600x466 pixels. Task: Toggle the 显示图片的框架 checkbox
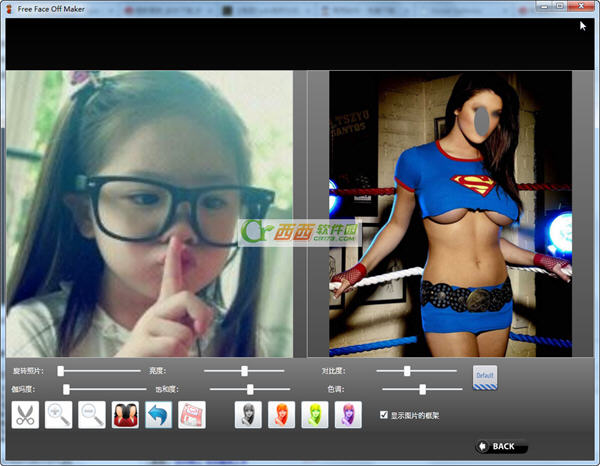384,415
